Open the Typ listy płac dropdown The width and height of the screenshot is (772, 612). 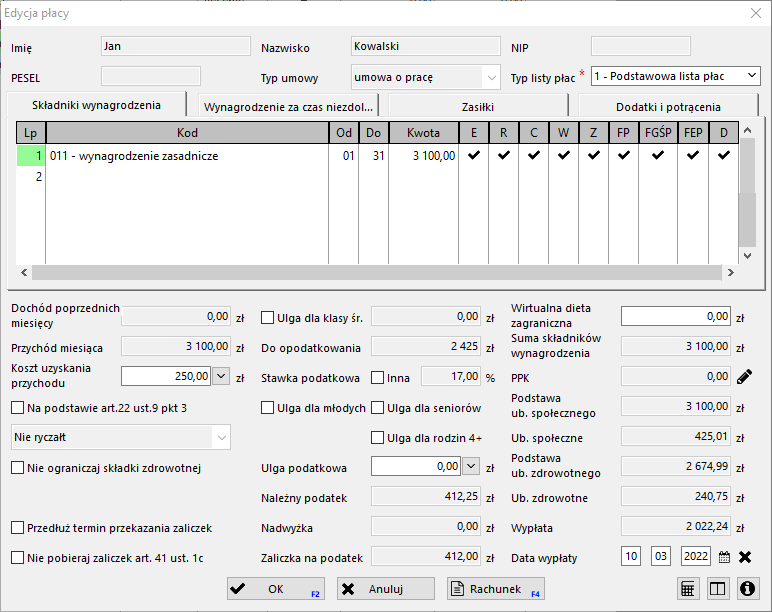pos(751,76)
